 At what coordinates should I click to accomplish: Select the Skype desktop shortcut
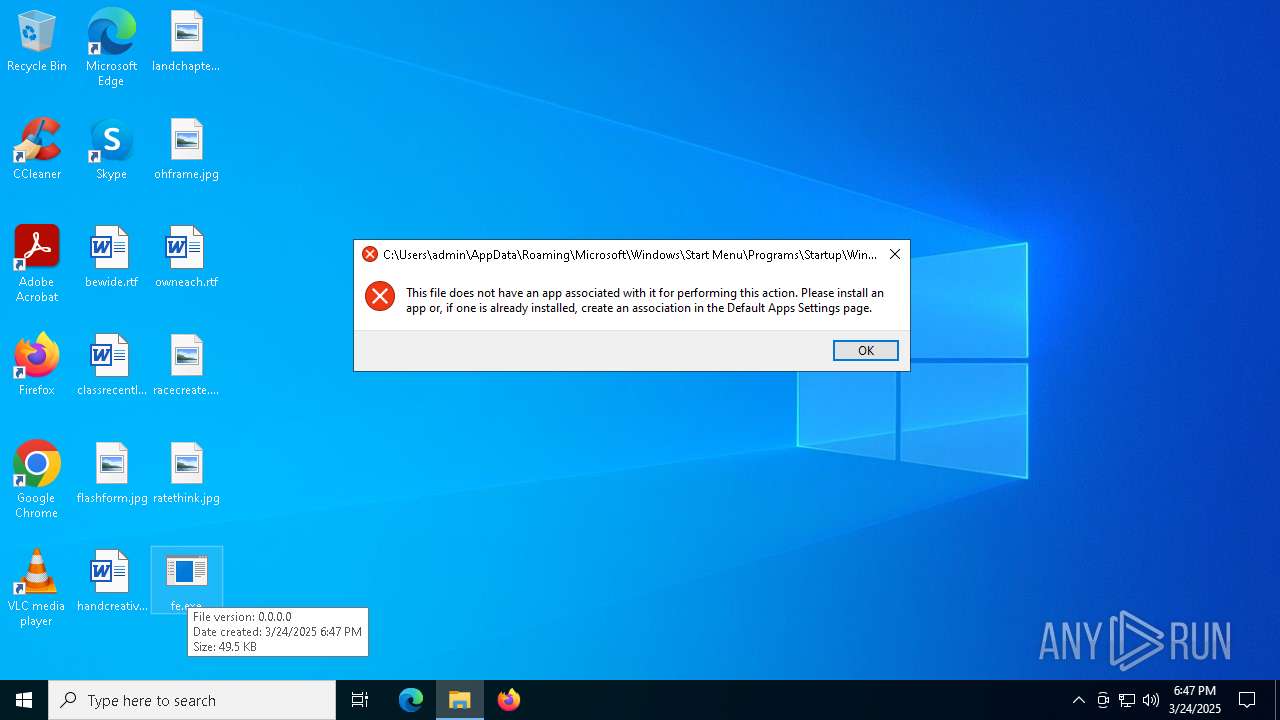[111, 150]
